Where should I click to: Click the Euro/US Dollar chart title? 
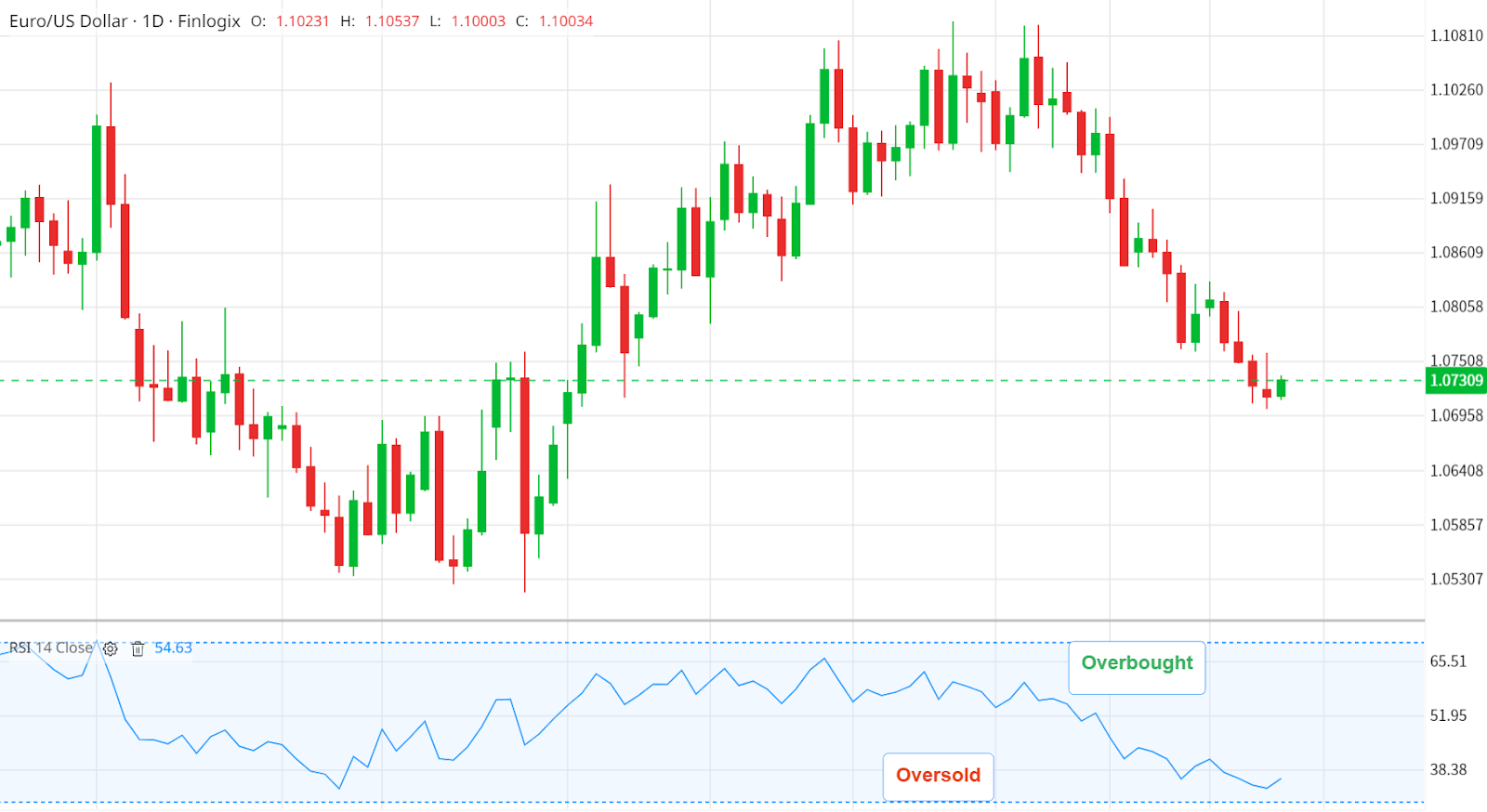coord(125,21)
